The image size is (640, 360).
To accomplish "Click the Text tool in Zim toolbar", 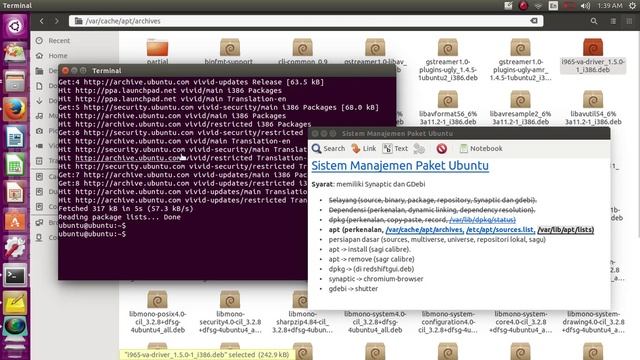I will pyautogui.click(x=395, y=149).
